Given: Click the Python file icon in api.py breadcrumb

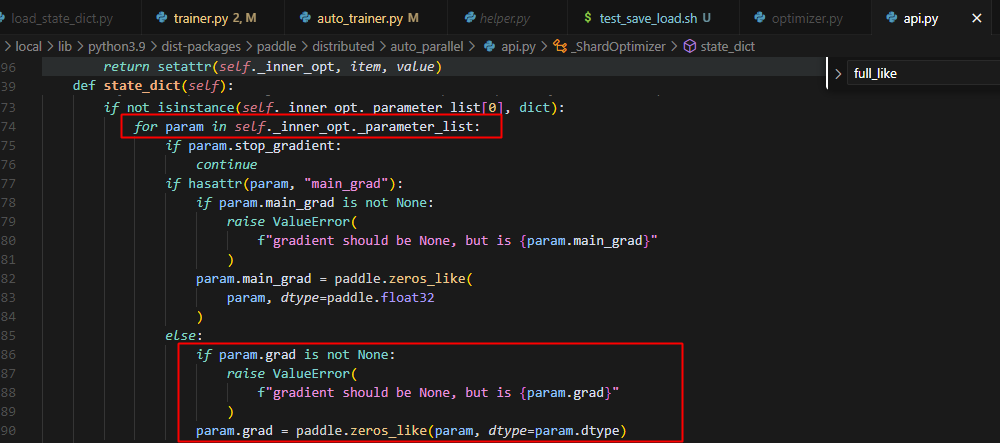Looking at the screenshot, I should pyautogui.click(x=490, y=46).
